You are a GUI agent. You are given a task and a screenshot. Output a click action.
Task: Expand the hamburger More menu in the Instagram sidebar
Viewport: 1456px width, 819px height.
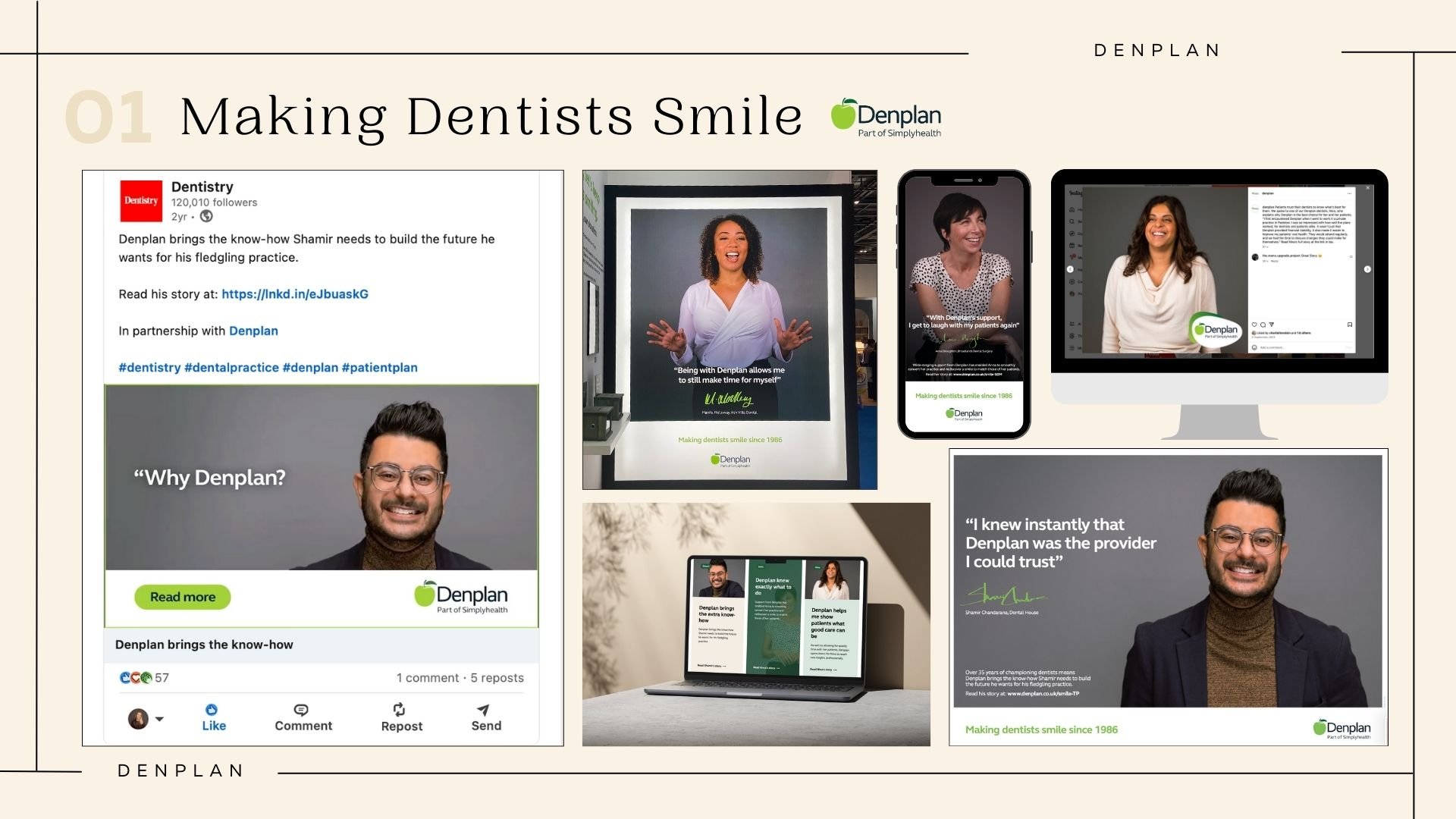(x=1072, y=348)
